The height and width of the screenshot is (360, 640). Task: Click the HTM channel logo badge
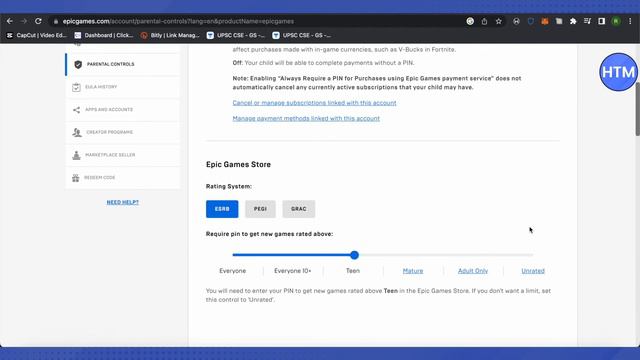(618, 72)
